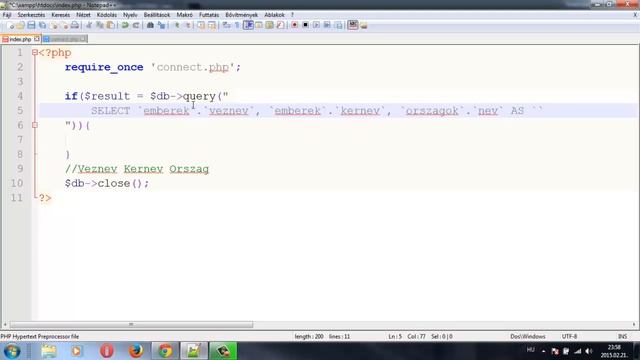Click the UTF-8 encoding status entry

point(569,336)
